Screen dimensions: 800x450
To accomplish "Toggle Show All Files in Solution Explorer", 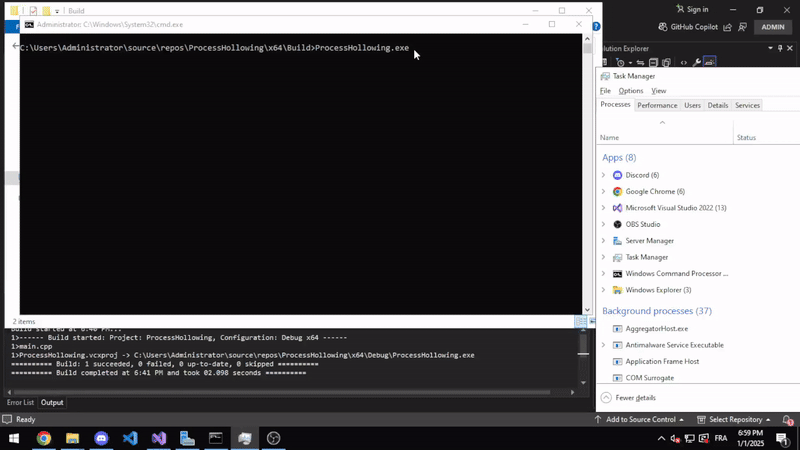I will (666, 62).
